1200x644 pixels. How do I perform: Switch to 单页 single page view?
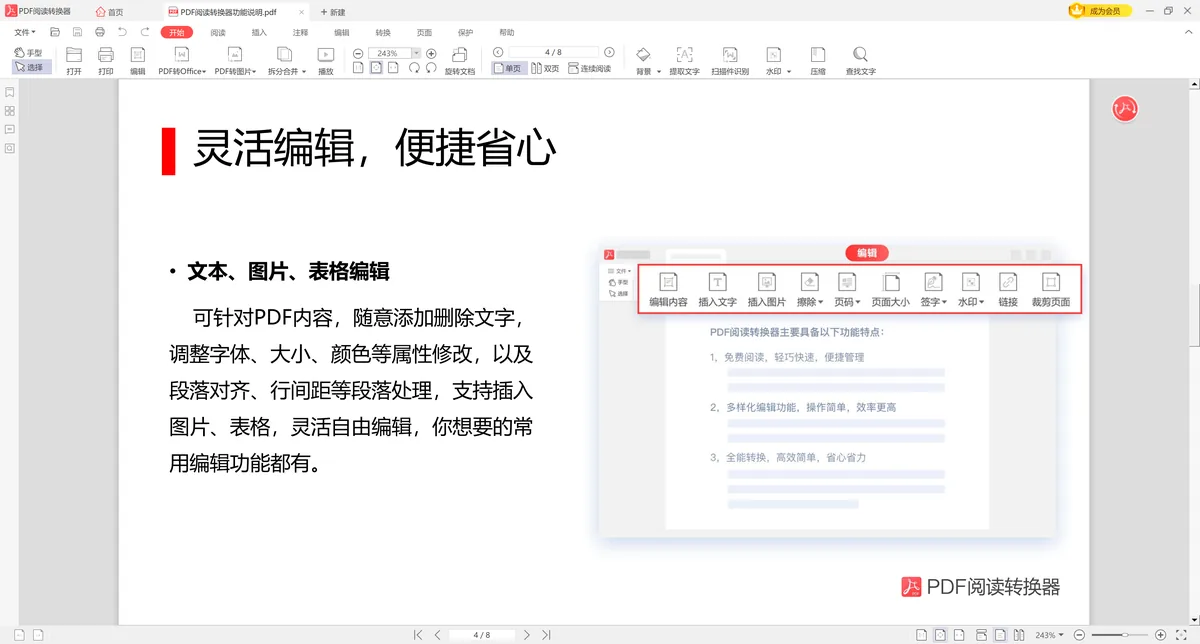point(508,68)
